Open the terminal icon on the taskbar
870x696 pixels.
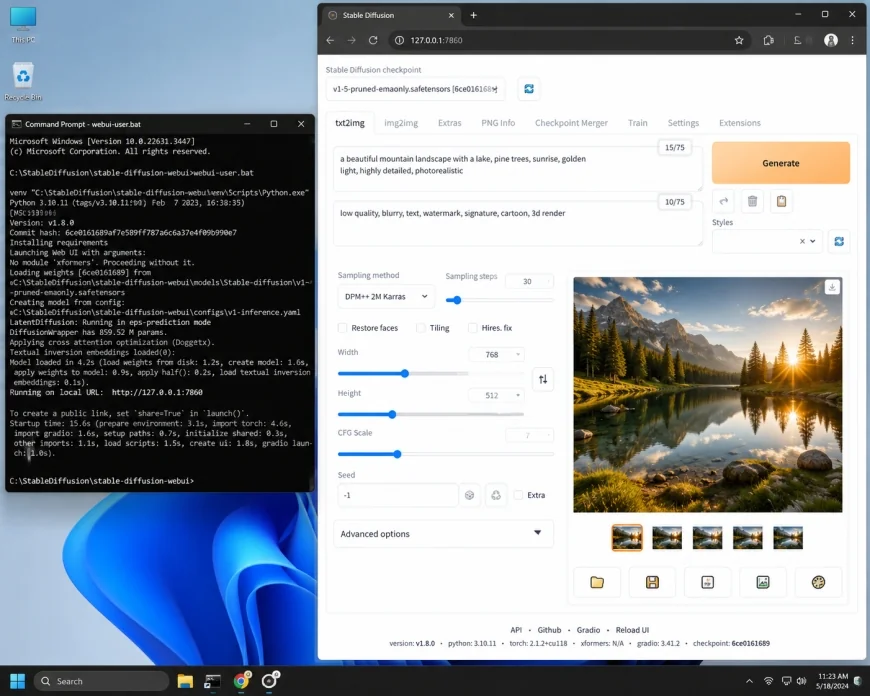pyautogui.click(x=213, y=681)
